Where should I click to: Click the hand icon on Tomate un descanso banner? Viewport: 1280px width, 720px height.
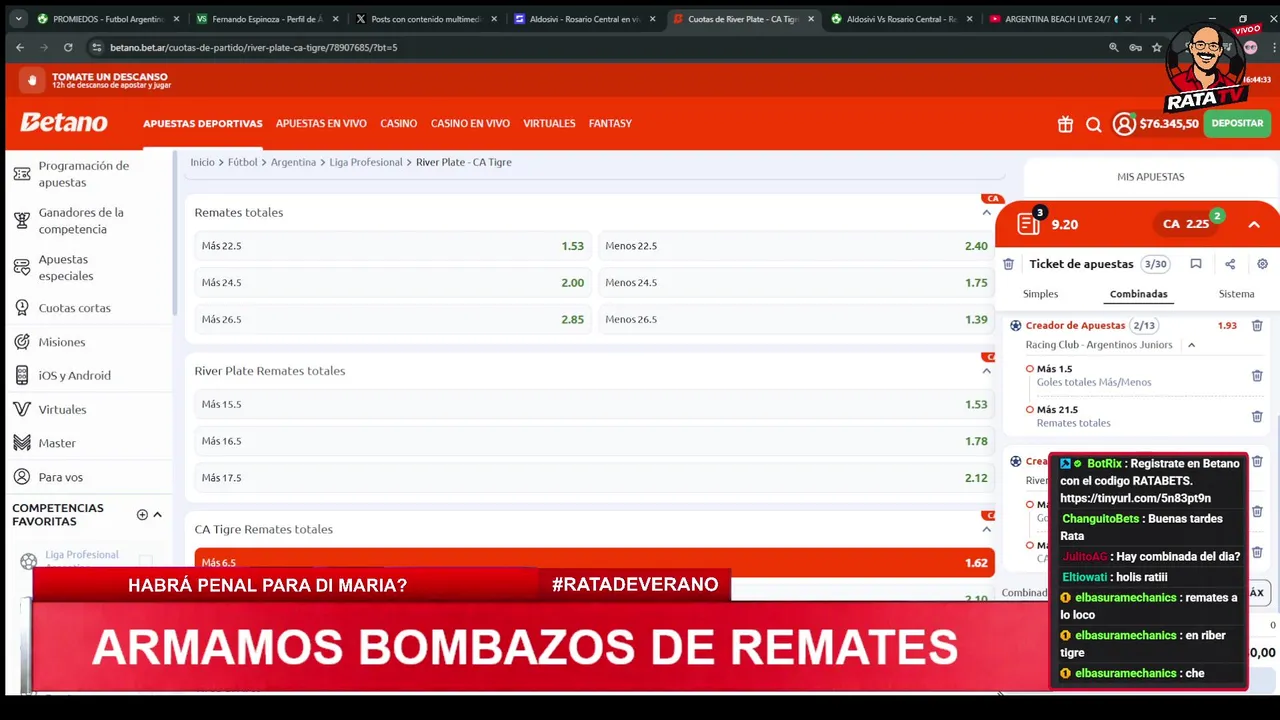click(32, 80)
